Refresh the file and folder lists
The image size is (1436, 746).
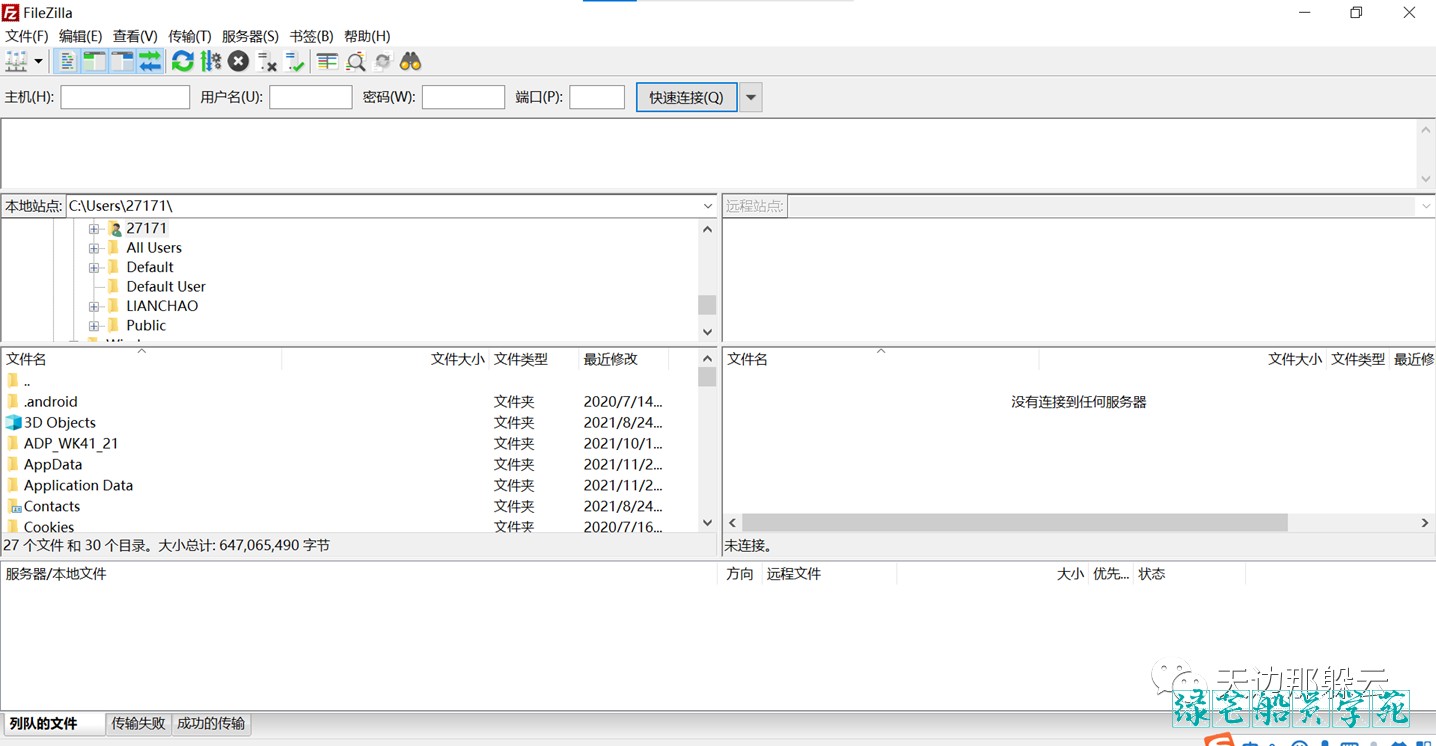(182, 62)
